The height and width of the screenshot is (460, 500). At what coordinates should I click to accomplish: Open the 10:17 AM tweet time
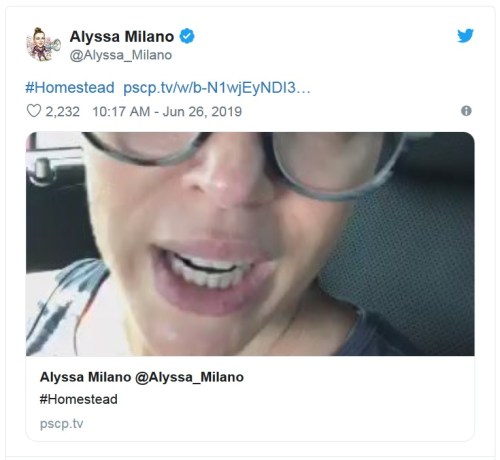(x=121, y=112)
